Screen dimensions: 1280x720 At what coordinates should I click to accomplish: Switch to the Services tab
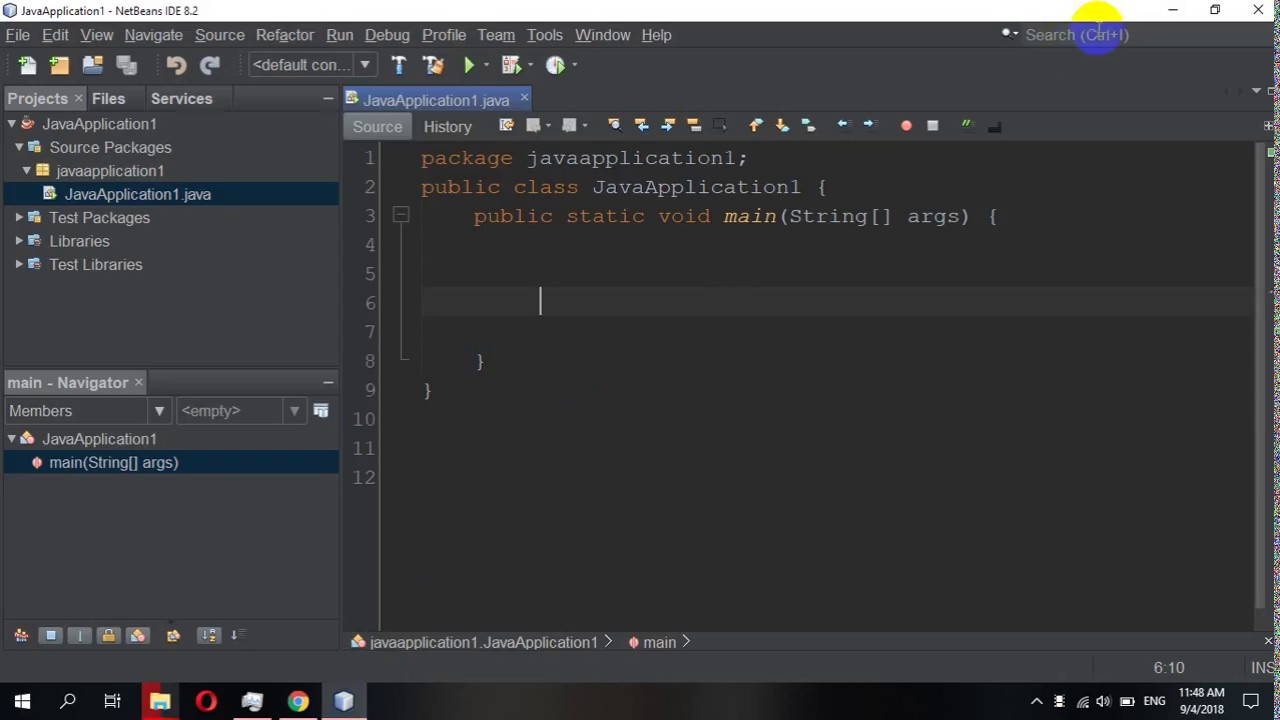[x=181, y=99]
